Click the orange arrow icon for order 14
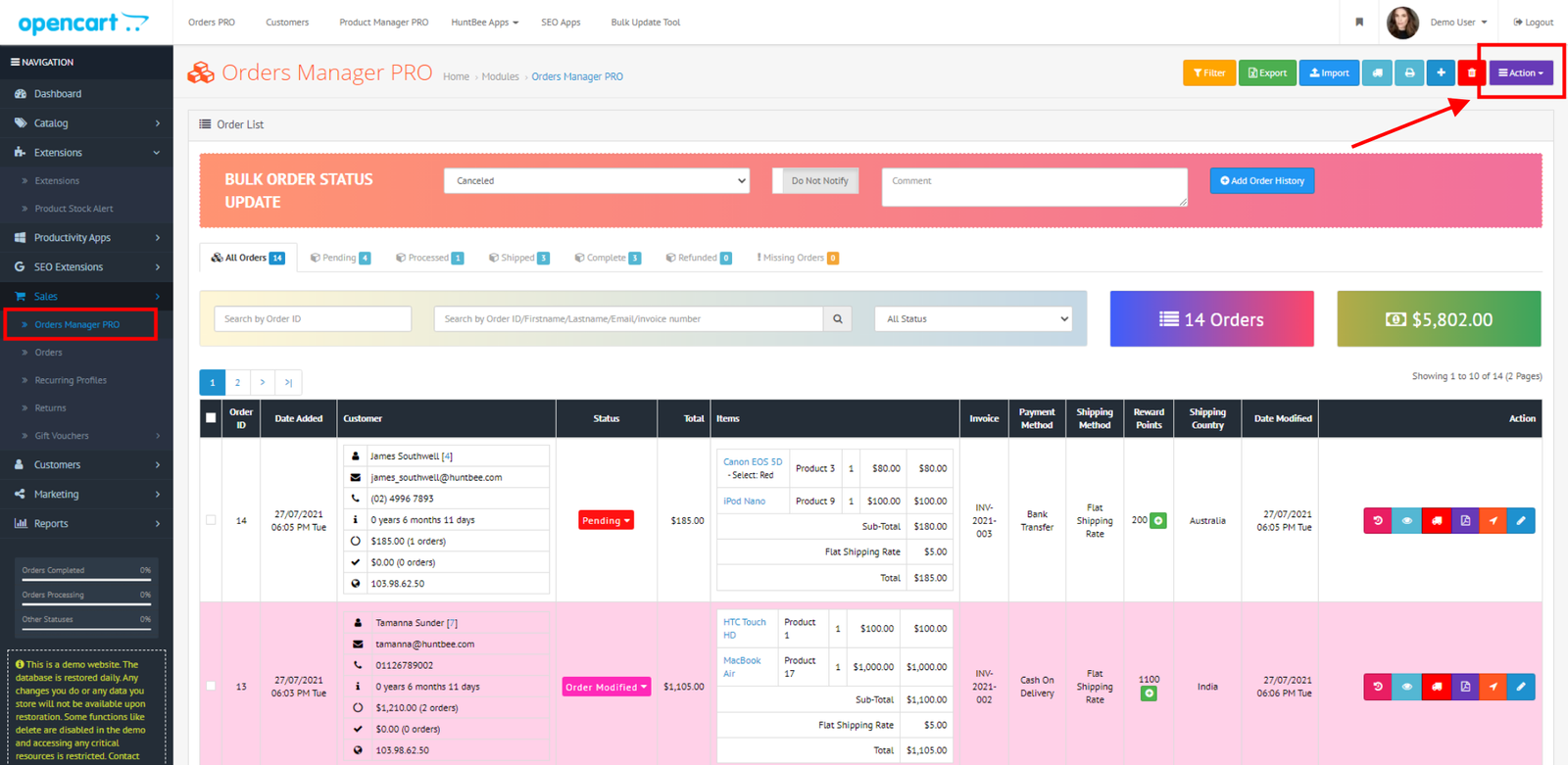1568x765 pixels. [x=1493, y=520]
